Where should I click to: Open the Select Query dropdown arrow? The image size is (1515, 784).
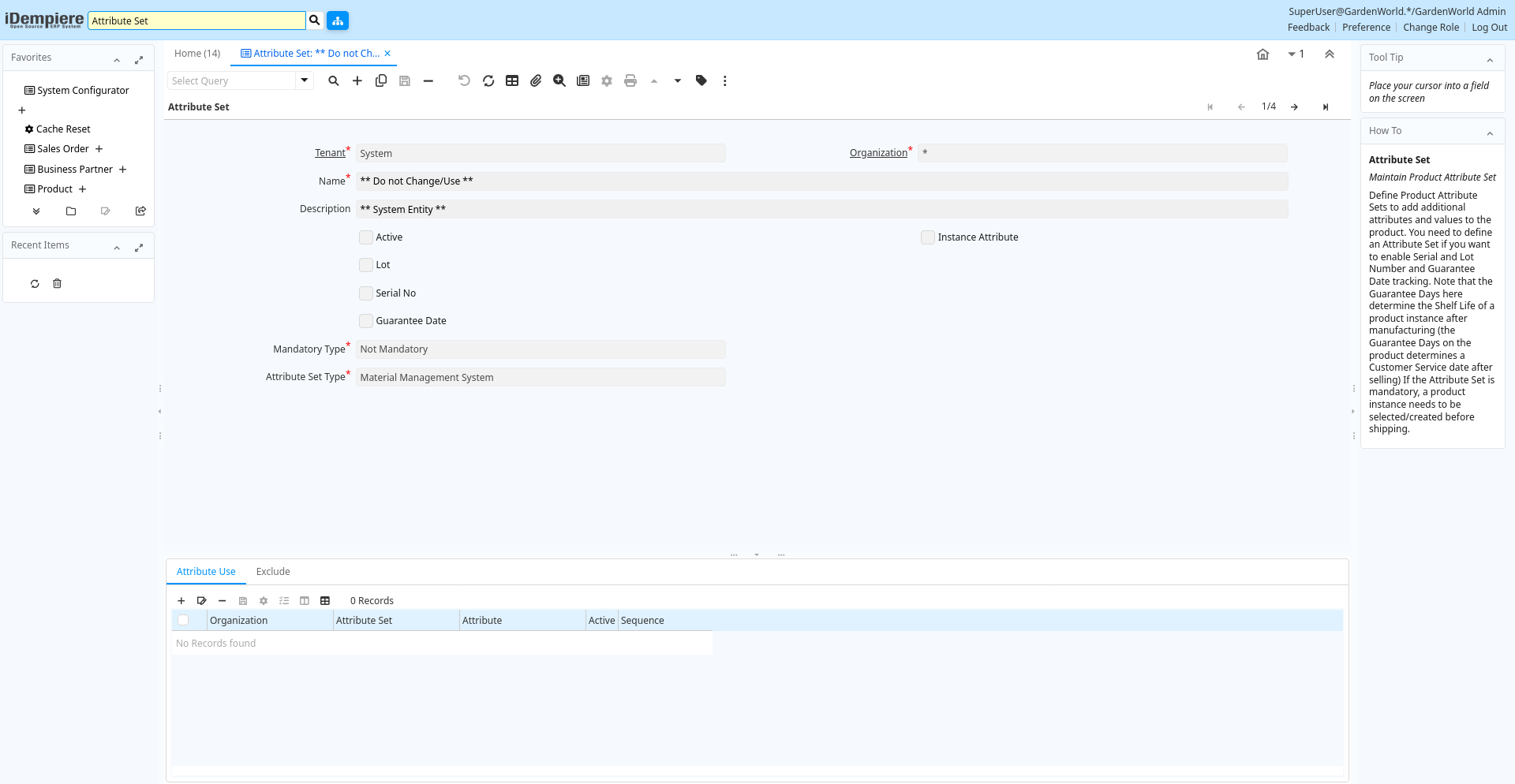click(x=305, y=80)
